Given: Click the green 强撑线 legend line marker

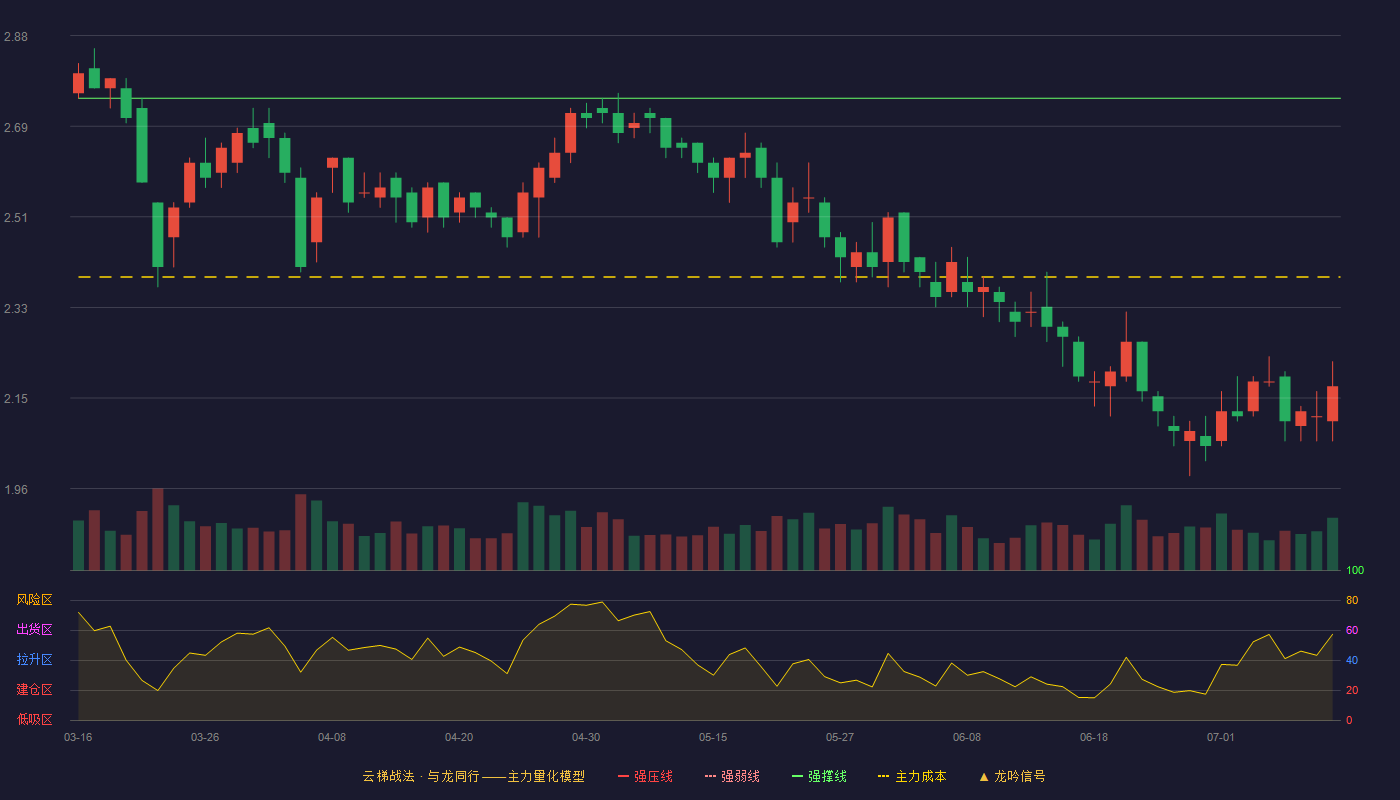Looking at the screenshot, I should (x=797, y=776).
